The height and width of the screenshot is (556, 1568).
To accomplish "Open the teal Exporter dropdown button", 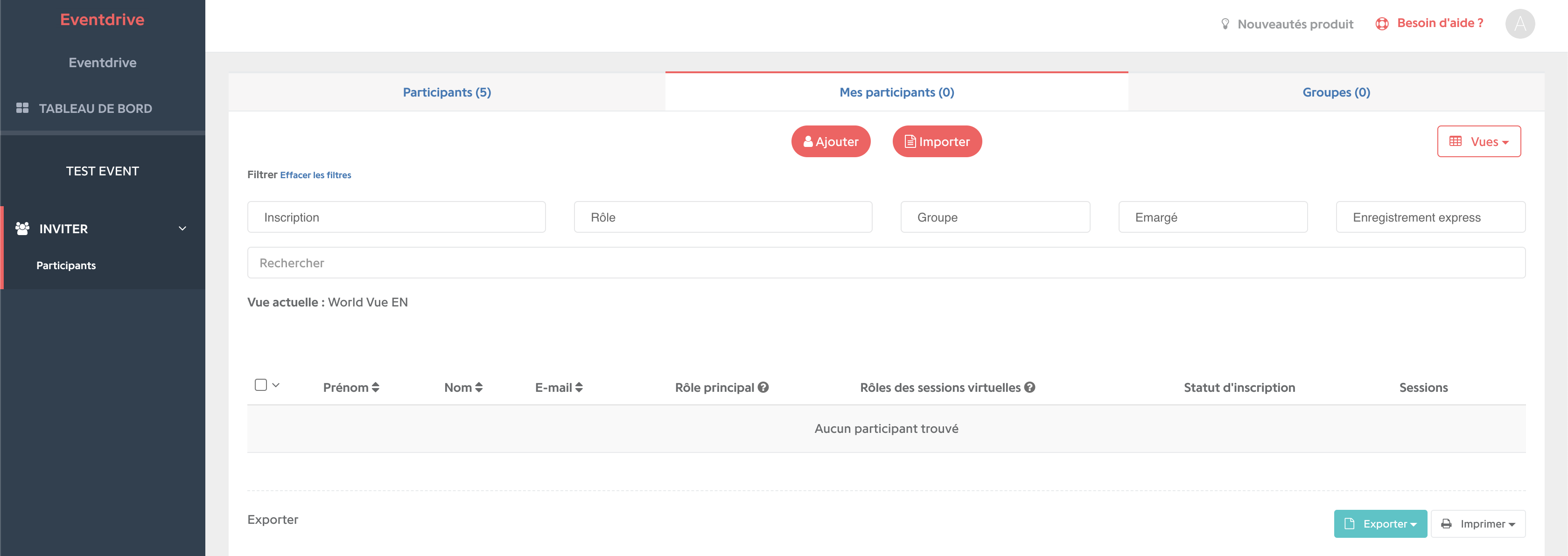I will click(1380, 524).
